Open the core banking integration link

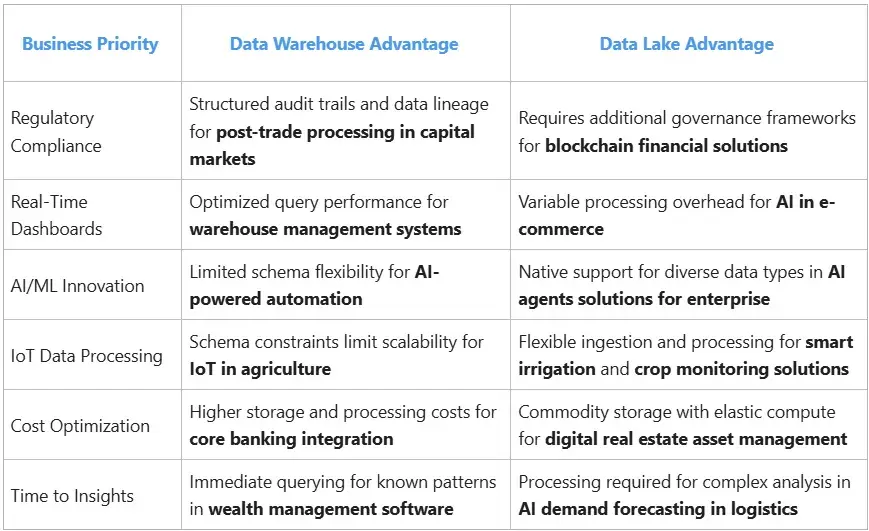(291, 439)
